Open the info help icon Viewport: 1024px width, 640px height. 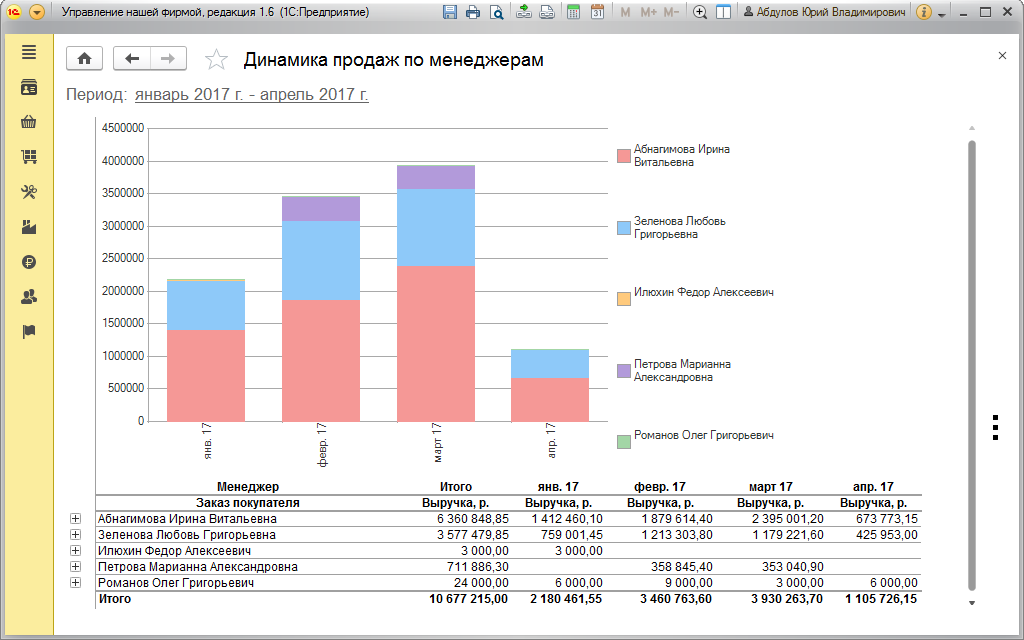click(x=923, y=12)
